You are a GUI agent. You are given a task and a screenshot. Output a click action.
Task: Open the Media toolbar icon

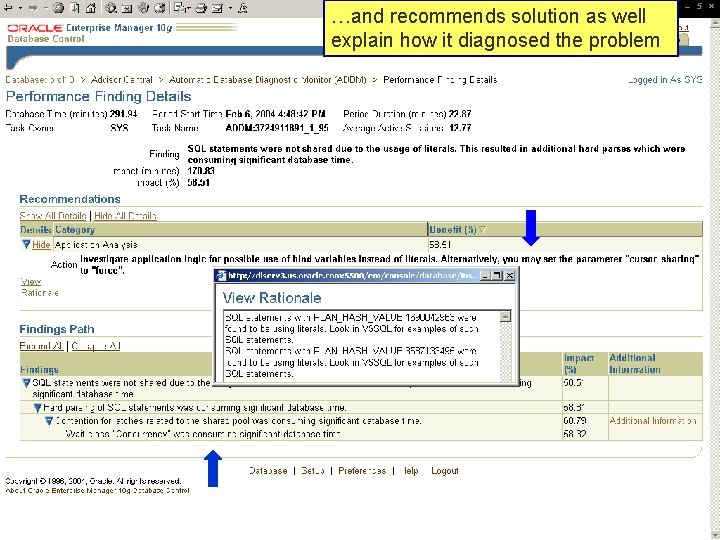tap(143, 8)
